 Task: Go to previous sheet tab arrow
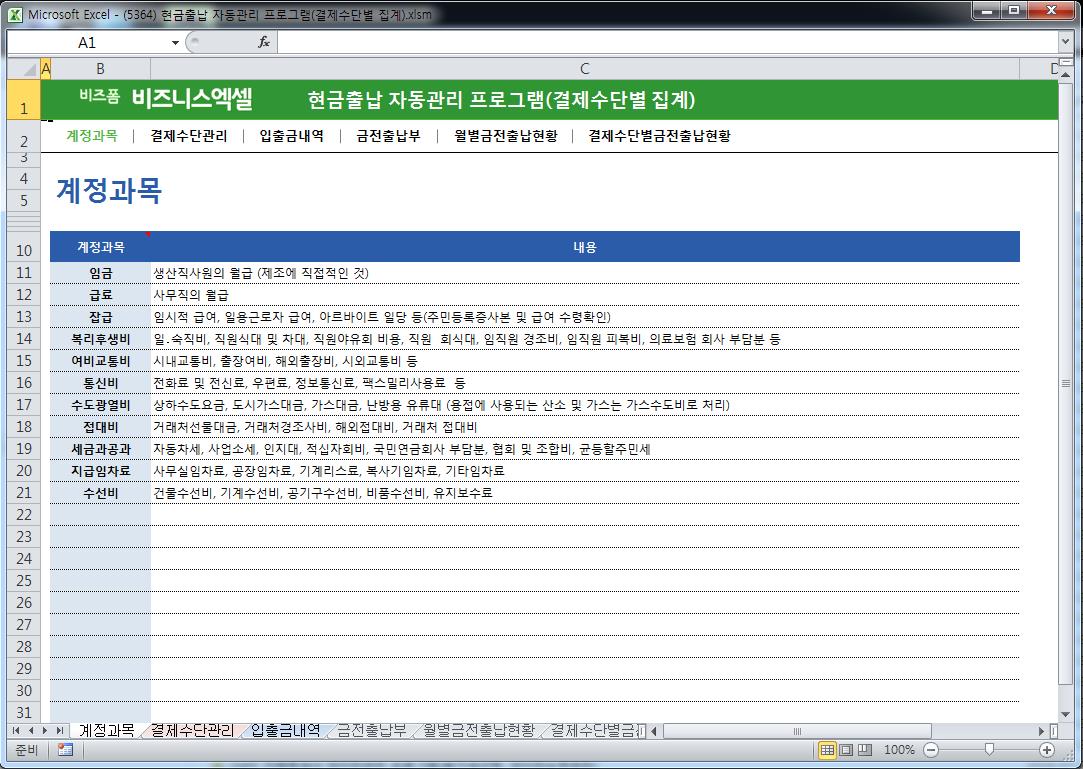click(30, 730)
